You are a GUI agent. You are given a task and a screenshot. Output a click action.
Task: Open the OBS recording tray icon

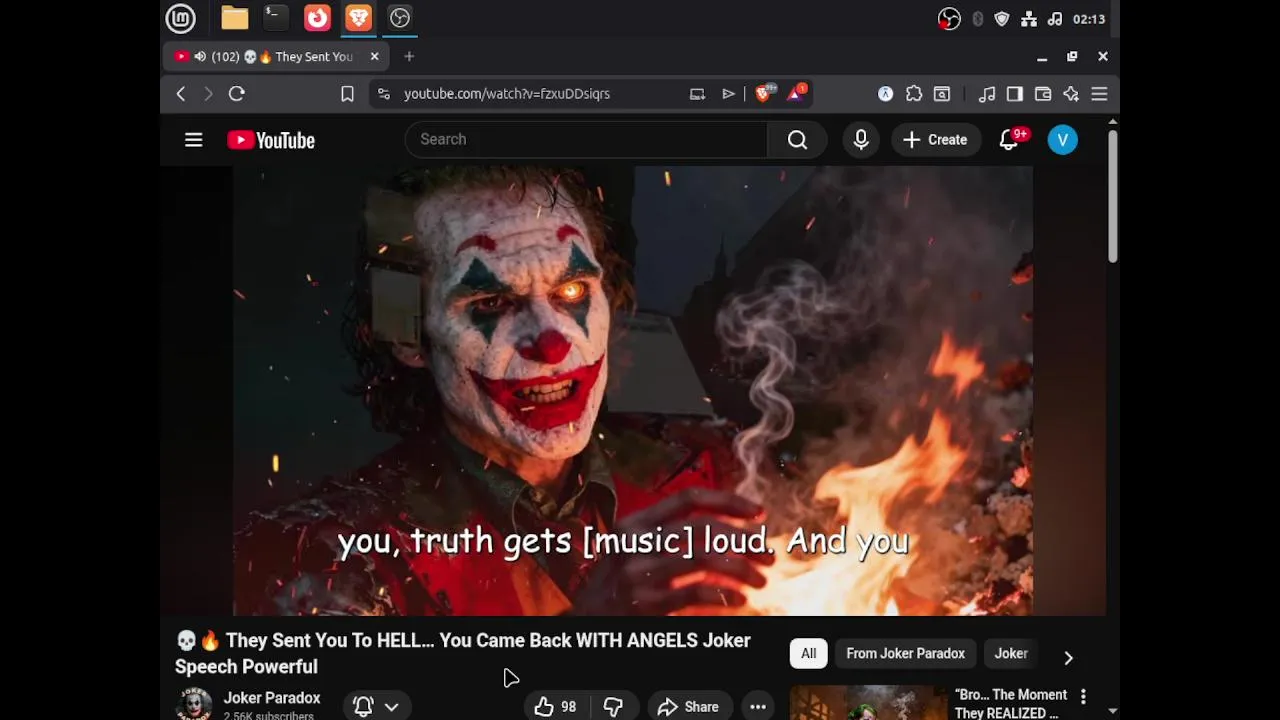click(x=949, y=19)
